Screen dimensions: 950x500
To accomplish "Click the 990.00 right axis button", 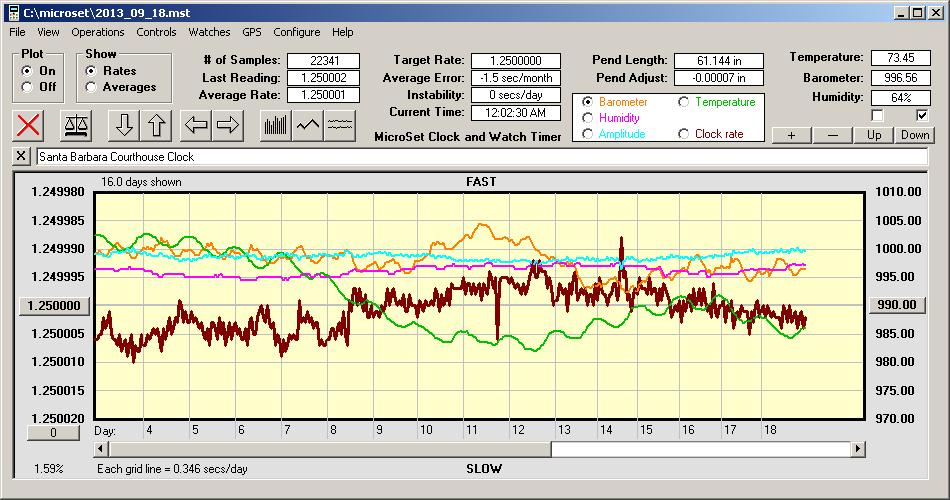I will [x=897, y=305].
